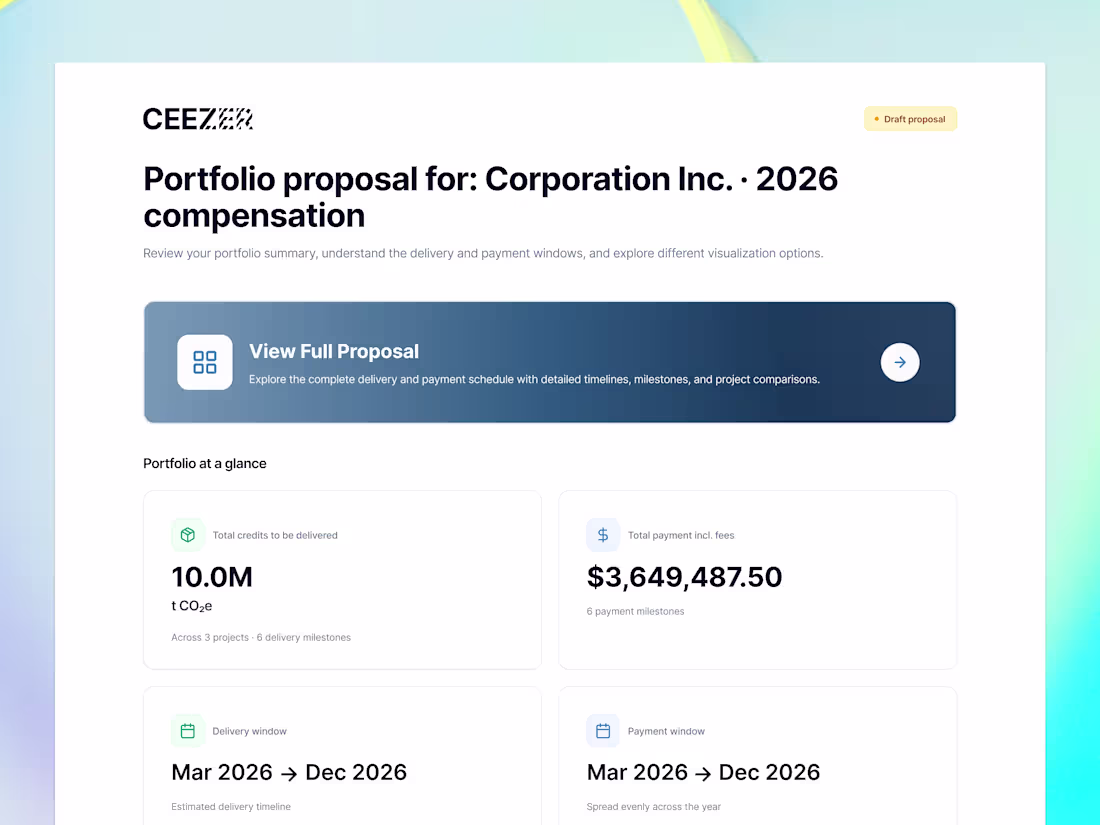Select the 10.0M total credits value
This screenshot has width=1100, height=825.
[212, 577]
